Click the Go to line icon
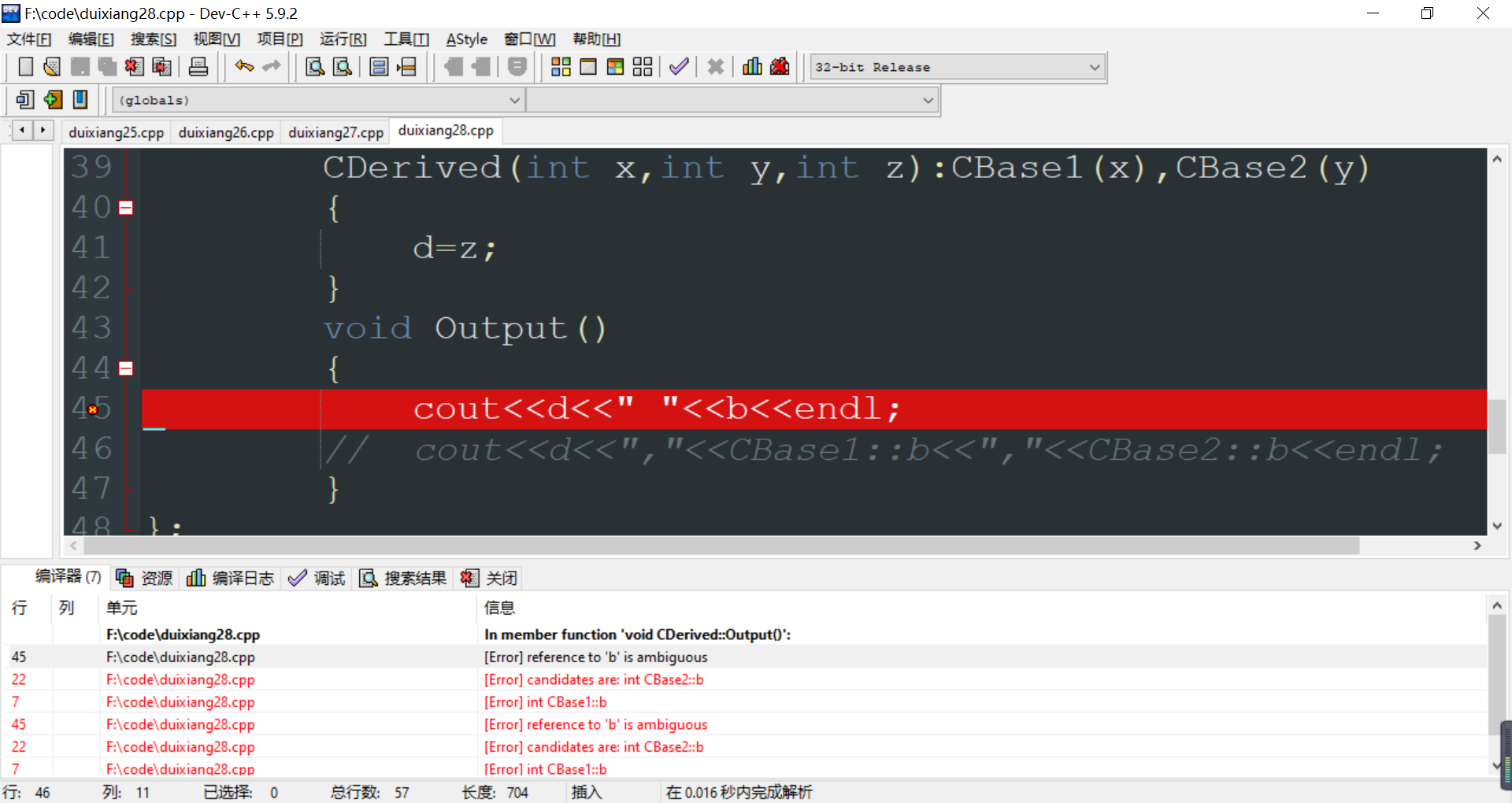The width and height of the screenshot is (1512, 803). (x=406, y=67)
